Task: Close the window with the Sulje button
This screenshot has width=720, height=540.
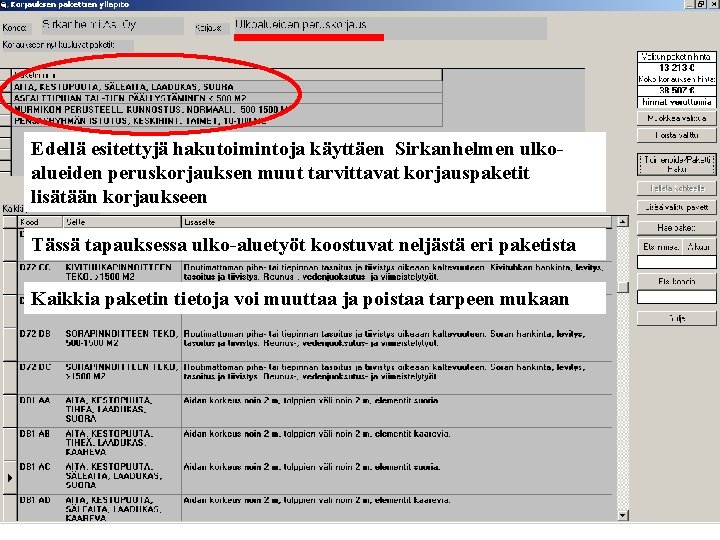Action: point(676,318)
